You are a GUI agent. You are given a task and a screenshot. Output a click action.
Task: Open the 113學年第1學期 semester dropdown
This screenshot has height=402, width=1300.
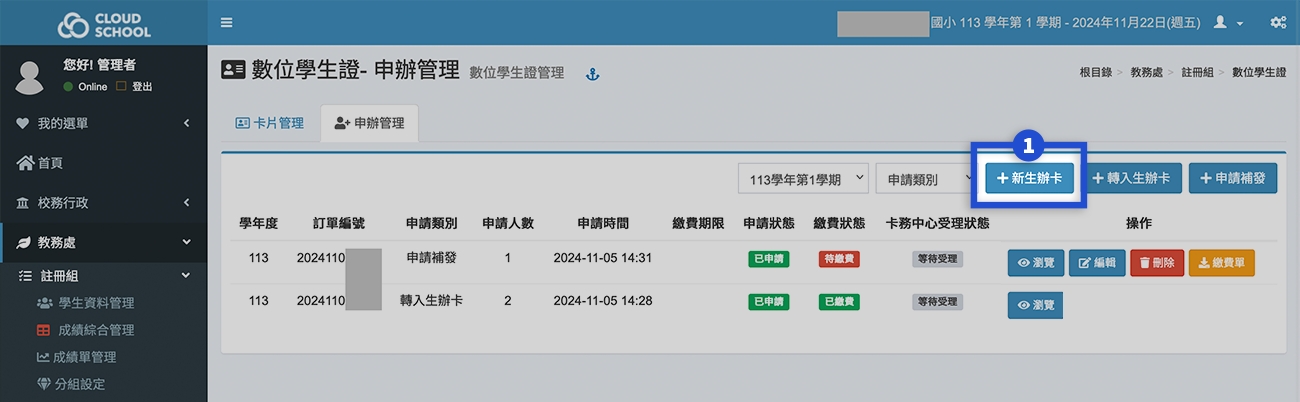pos(803,179)
